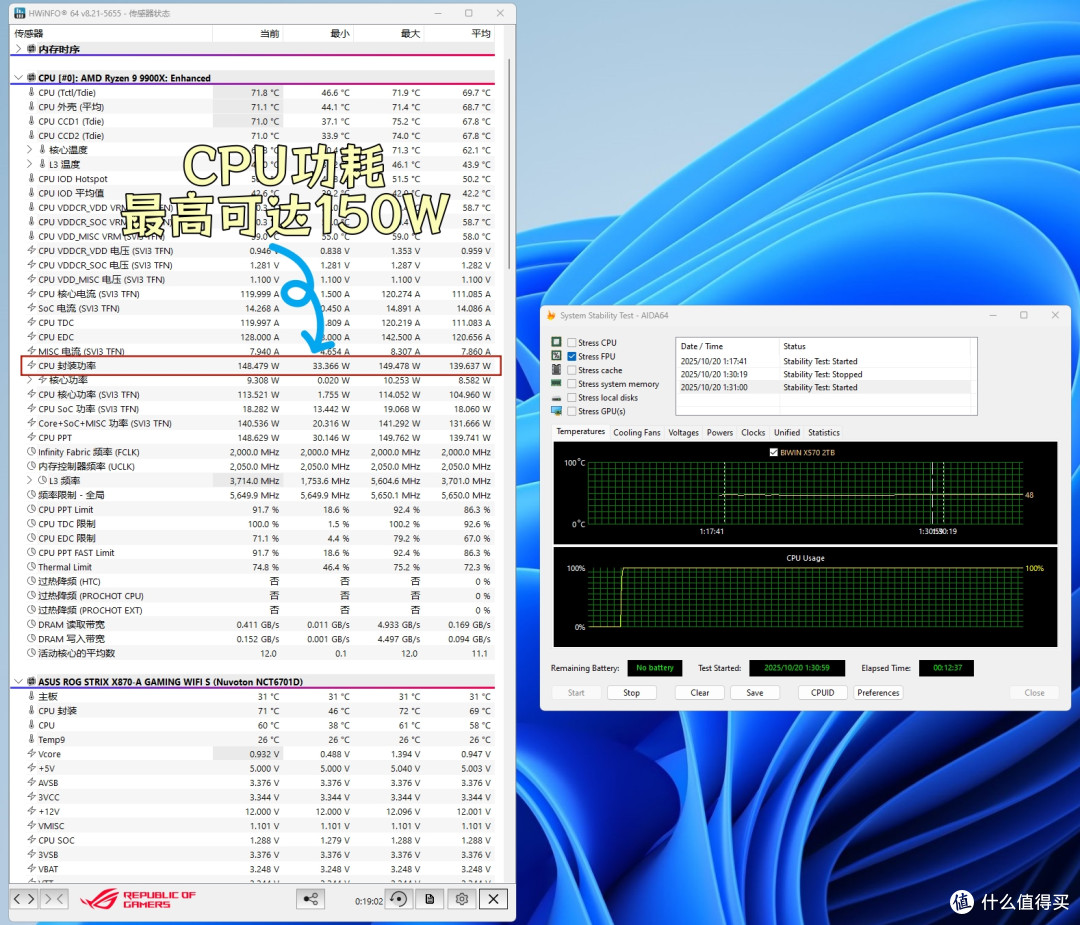The height and width of the screenshot is (925, 1080).
Task: Select the Temp9 row under ASUS board
Action: (253, 740)
